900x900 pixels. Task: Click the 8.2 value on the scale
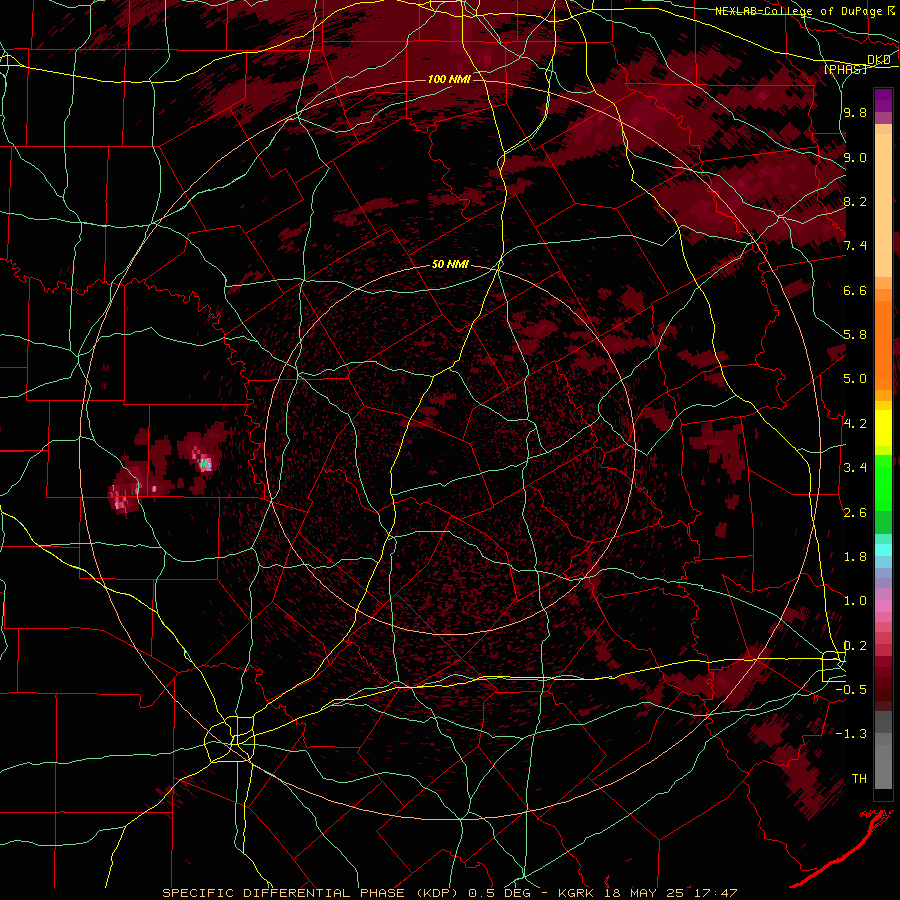855,201
